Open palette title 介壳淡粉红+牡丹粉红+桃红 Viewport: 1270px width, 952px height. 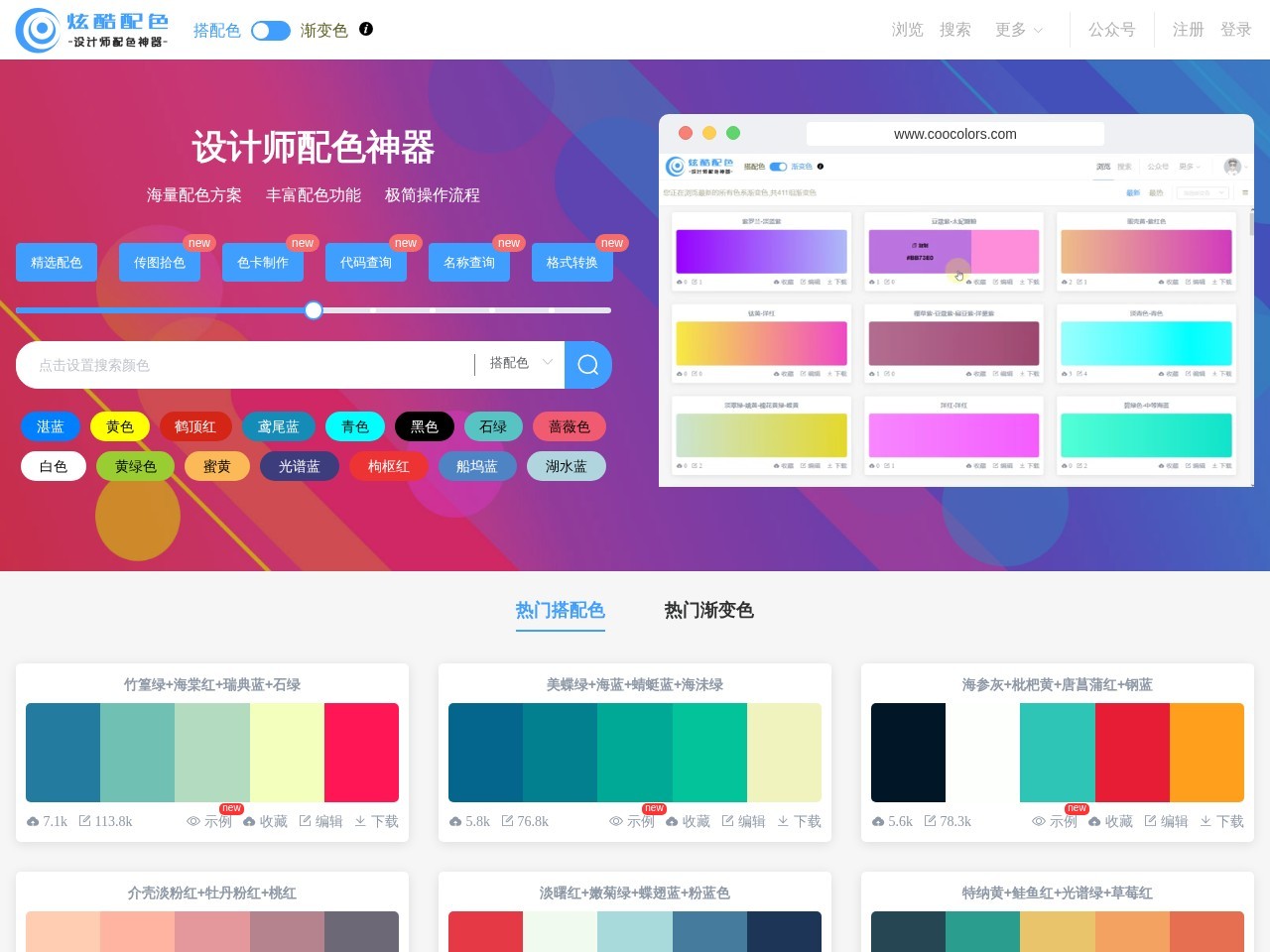pyautogui.click(x=212, y=892)
